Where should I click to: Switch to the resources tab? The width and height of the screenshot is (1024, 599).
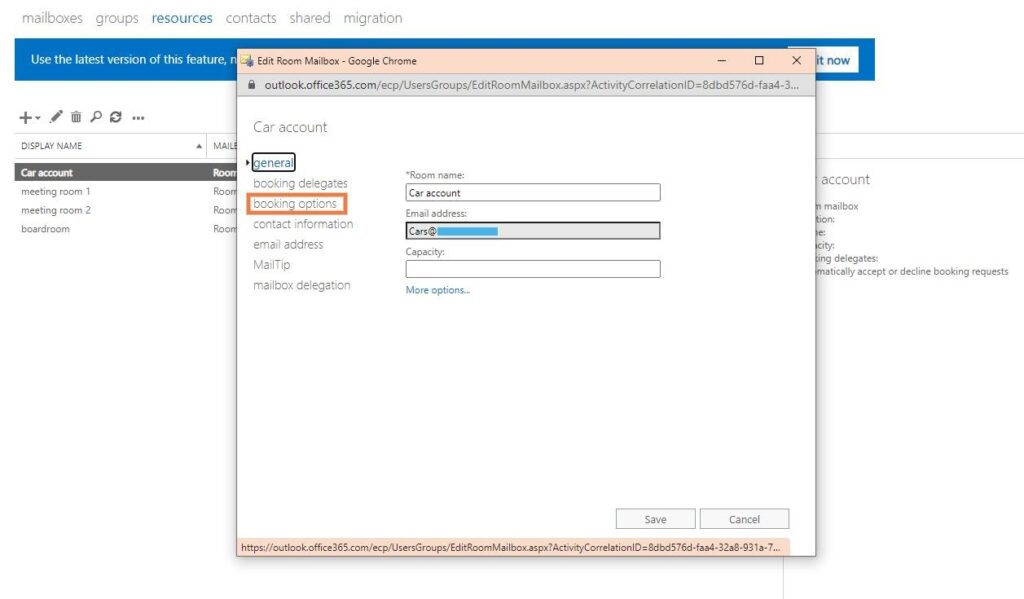click(x=181, y=17)
